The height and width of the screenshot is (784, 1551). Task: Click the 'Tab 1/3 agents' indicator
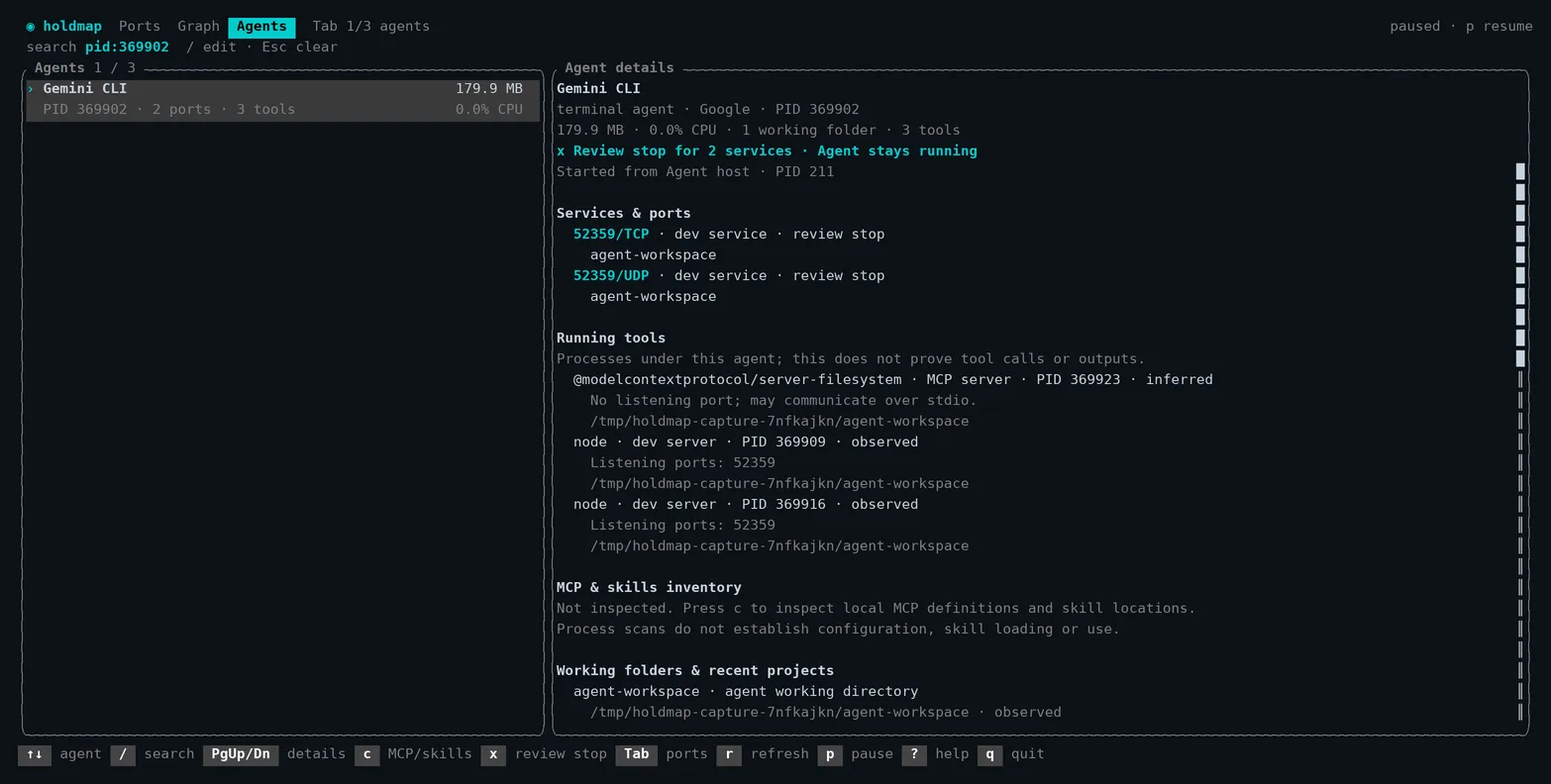click(371, 26)
